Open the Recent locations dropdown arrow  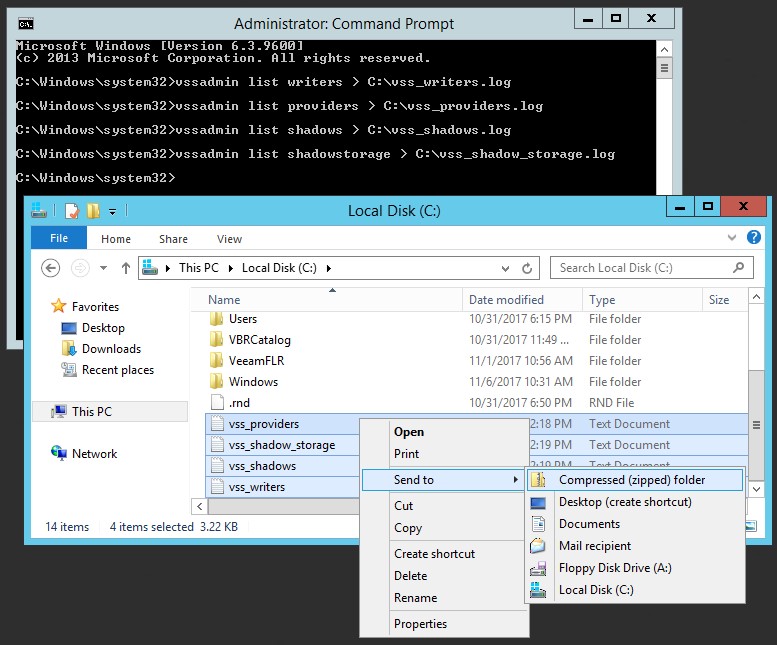[x=103, y=268]
